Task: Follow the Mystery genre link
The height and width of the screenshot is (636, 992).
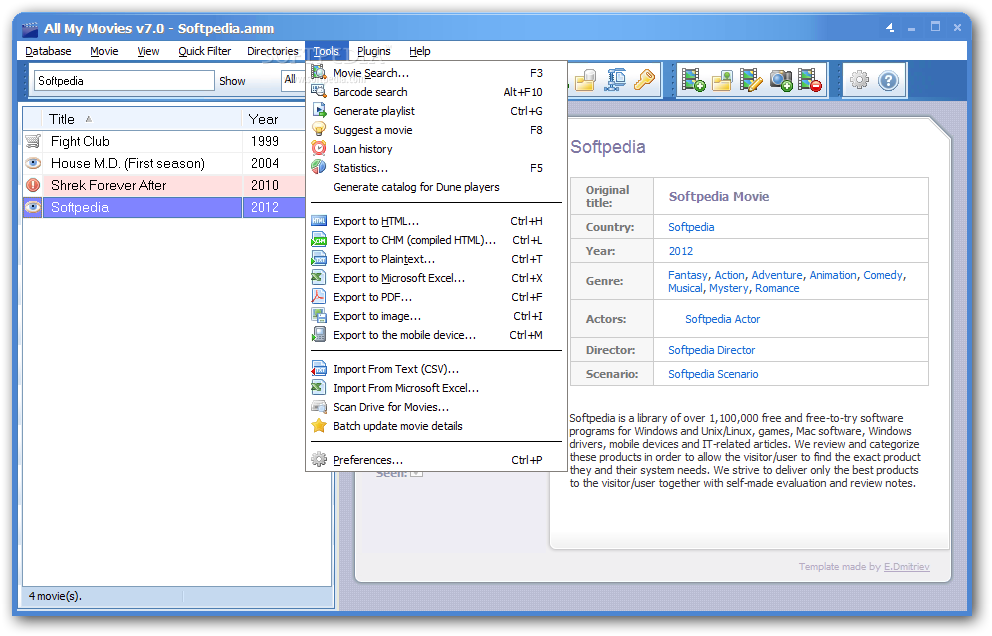Action: (x=729, y=288)
